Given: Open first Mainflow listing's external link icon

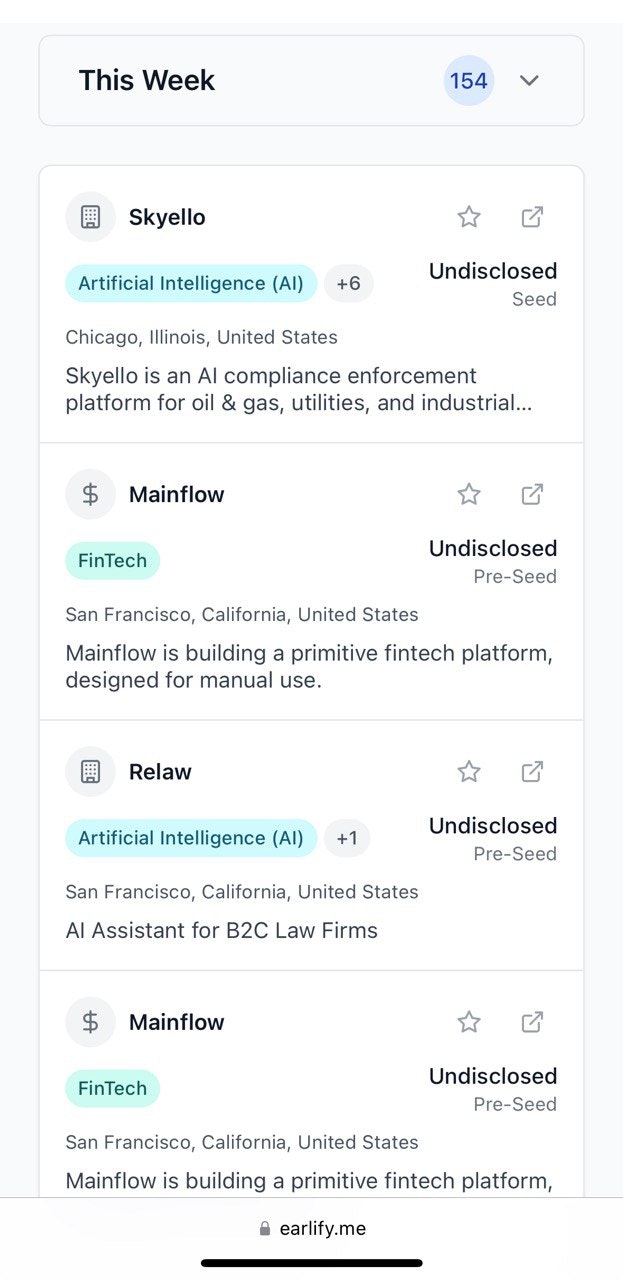Looking at the screenshot, I should click(x=532, y=494).
